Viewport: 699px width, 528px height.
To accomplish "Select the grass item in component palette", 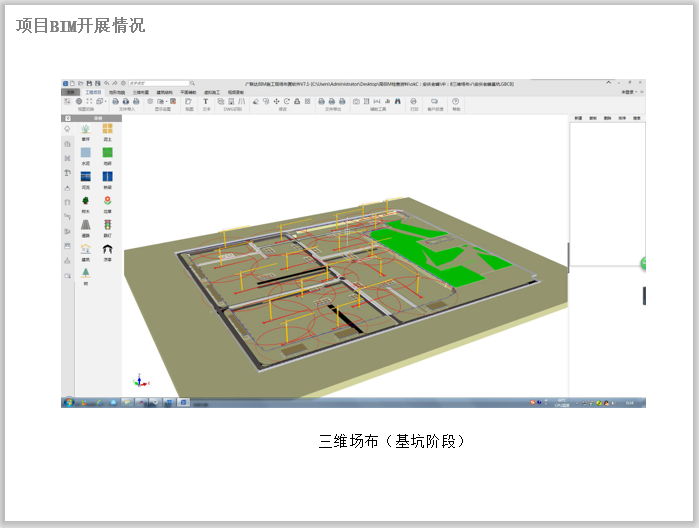I will pyautogui.click(x=86, y=129).
